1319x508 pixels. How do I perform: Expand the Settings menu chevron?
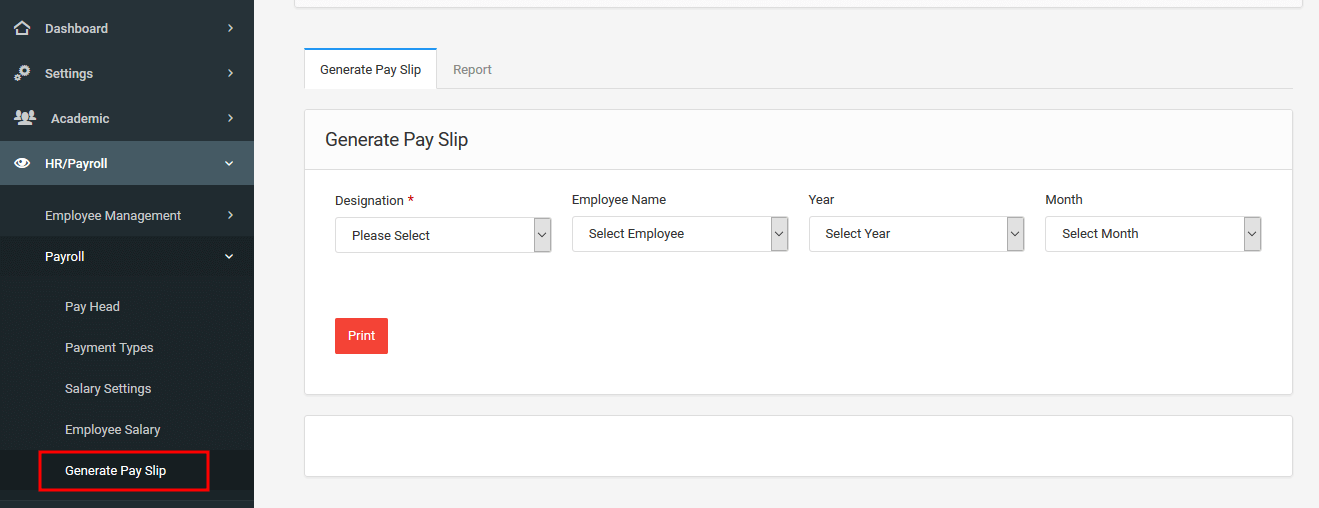(x=230, y=73)
